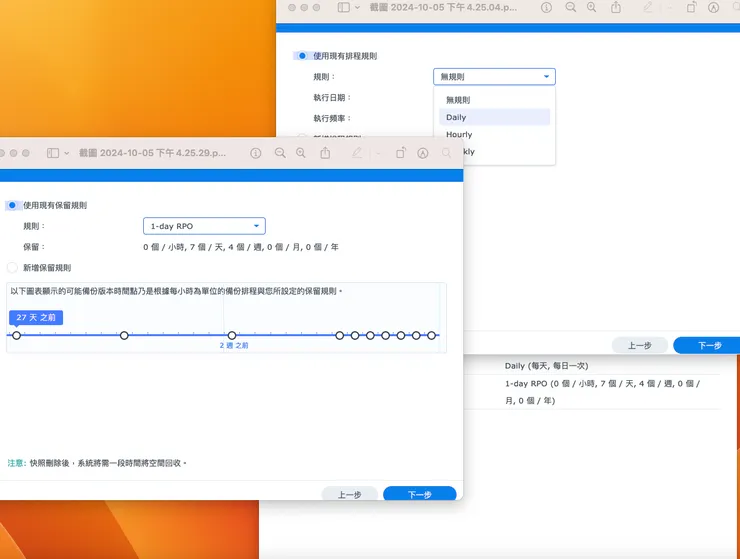The width and height of the screenshot is (740, 559).
Task: Enable the markup pen in the 4.25.29 window
Action: click(x=357, y=152)
